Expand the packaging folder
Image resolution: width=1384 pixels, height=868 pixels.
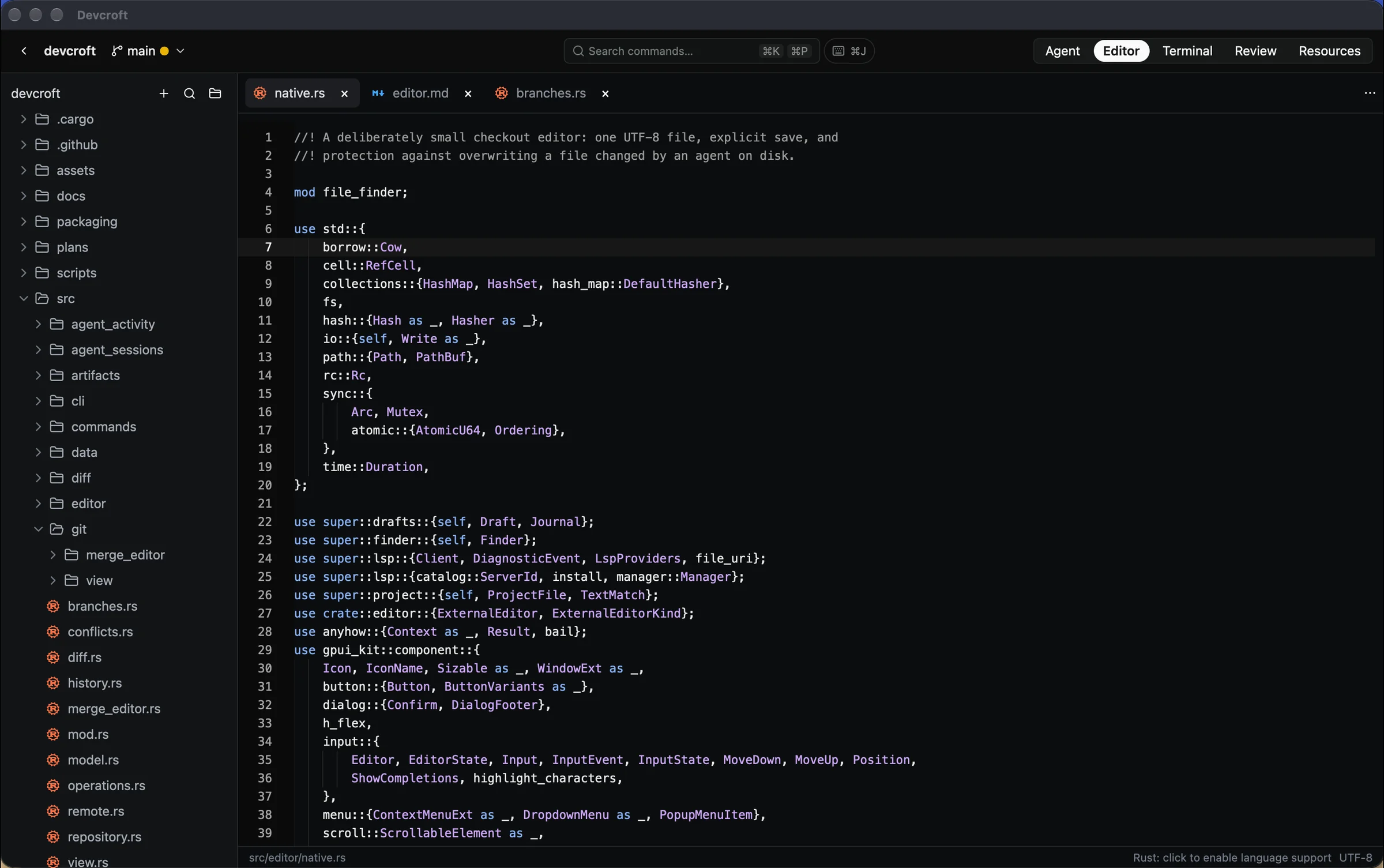click(24, 221)
